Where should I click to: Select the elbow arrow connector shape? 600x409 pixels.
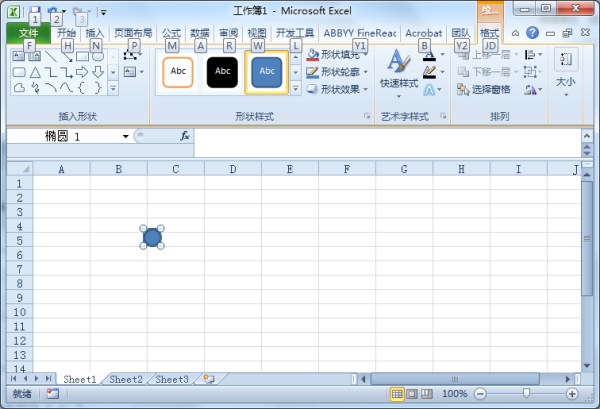67,72
